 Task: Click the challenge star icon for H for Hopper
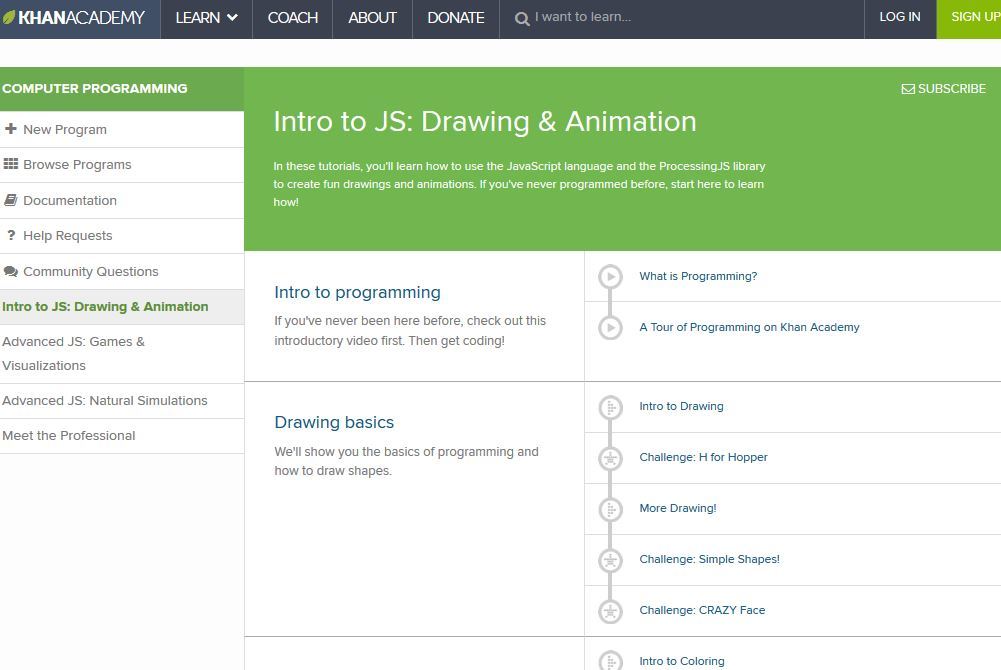pyautogui.click(x=610, y=458)
